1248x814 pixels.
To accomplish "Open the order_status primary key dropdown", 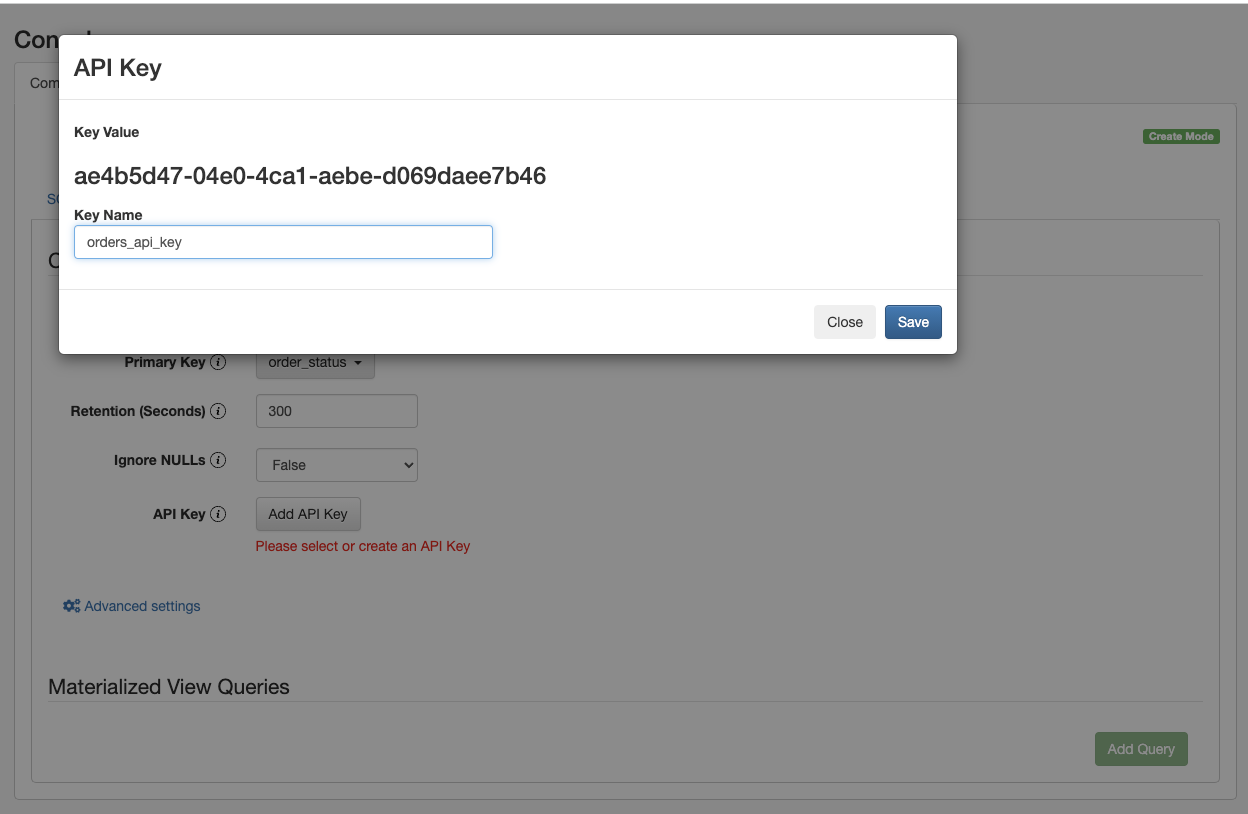I will click(315, 363).
